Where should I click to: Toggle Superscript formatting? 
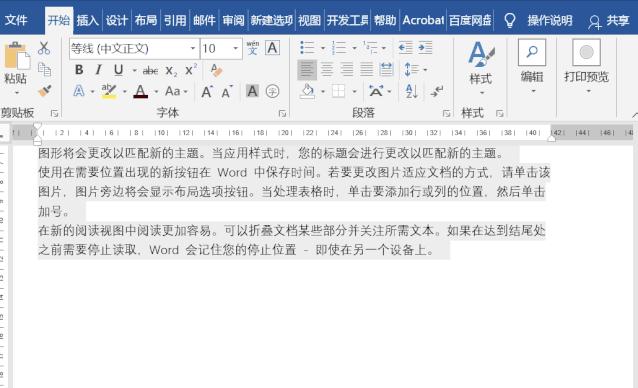coord(190,70)
